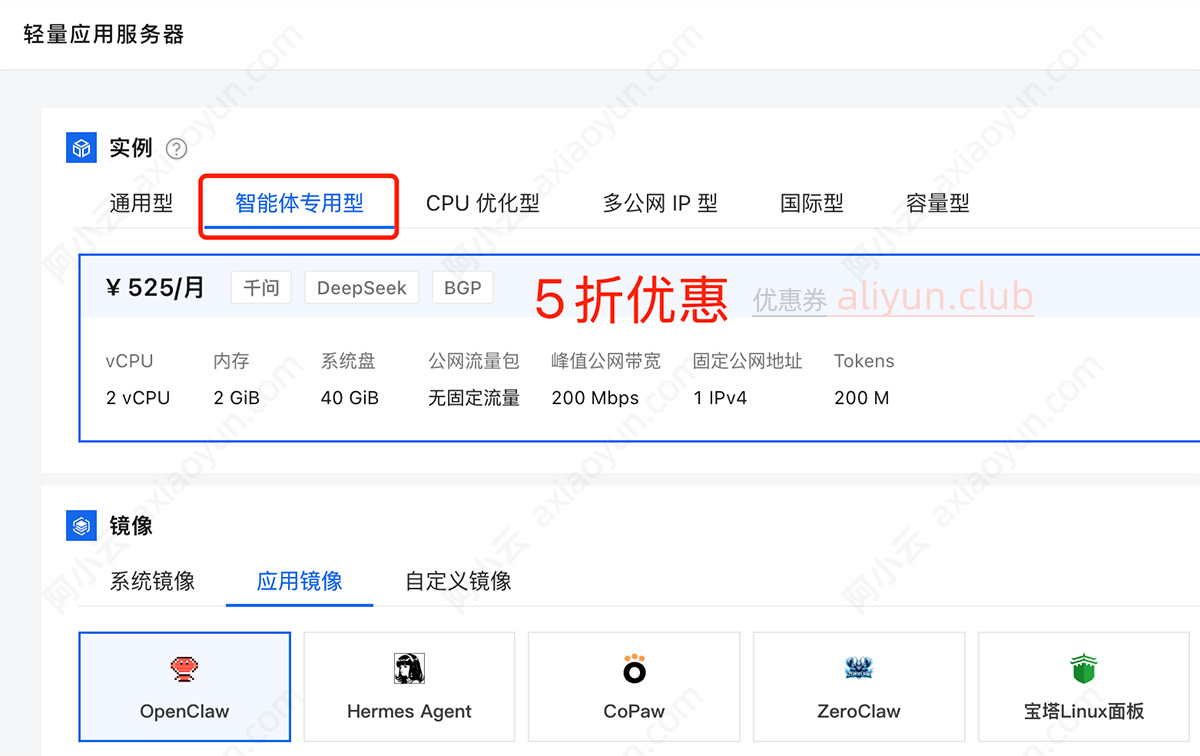Click the OpenClaw red mascot icon
Viewport: 1200px width, 756px height.
(x=184, y=669)
